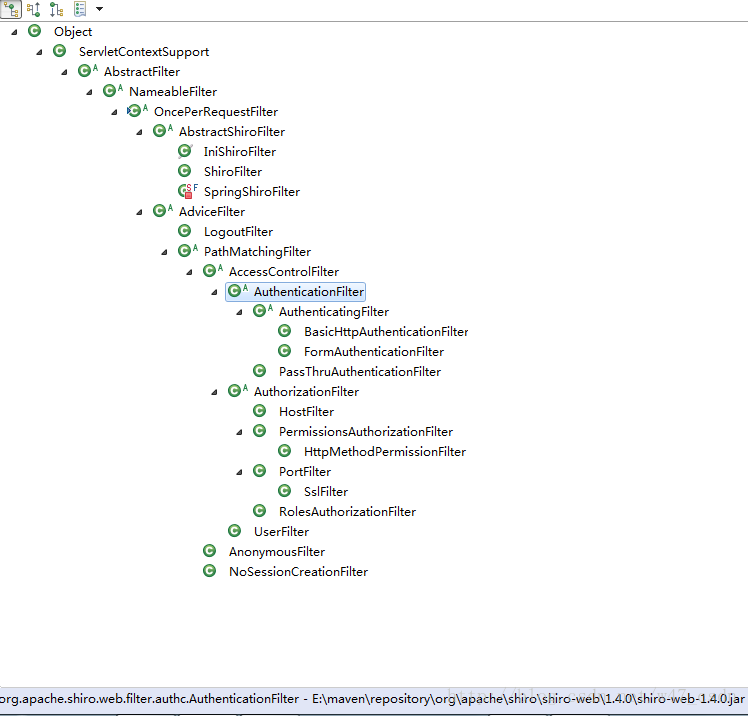
Task: Select the SpringShiroFilter tree label
Action: (252, 192)
